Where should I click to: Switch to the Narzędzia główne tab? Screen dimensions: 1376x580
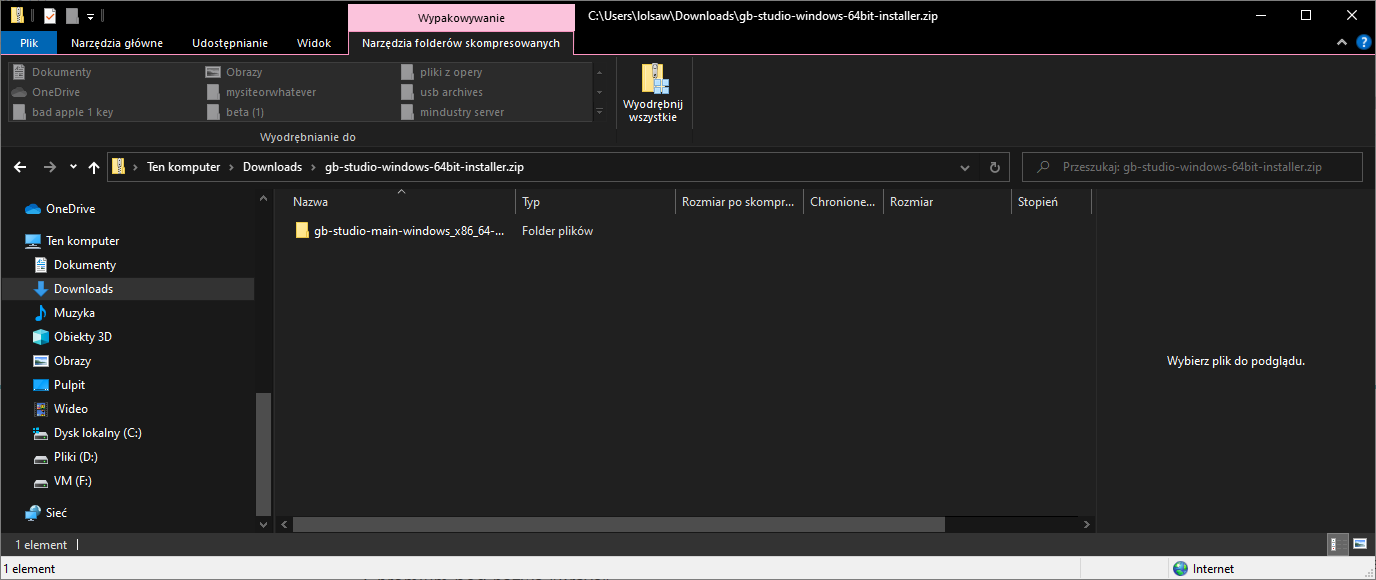click(117, 43)
